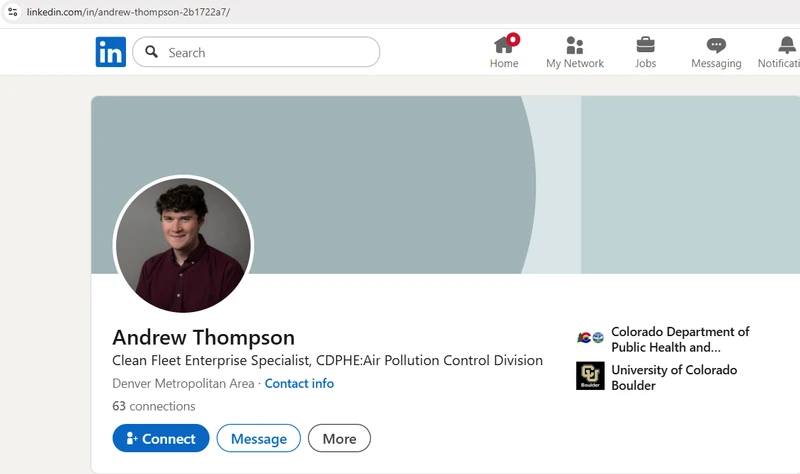Open the Jobs briefcase icon
This screenshot has width=800, height=474.
(x=646, y=45)
